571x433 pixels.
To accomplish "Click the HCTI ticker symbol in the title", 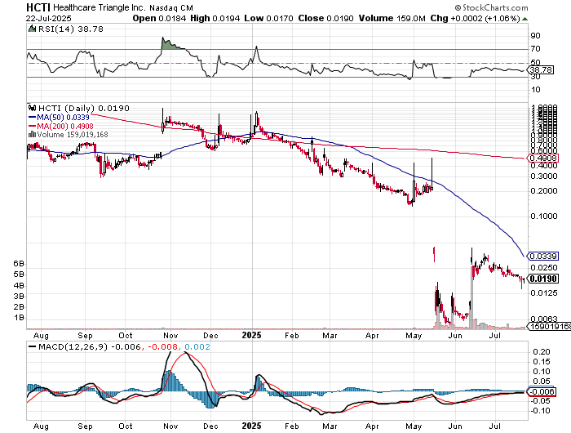I will pyautogui.click(x=38, y=7).
